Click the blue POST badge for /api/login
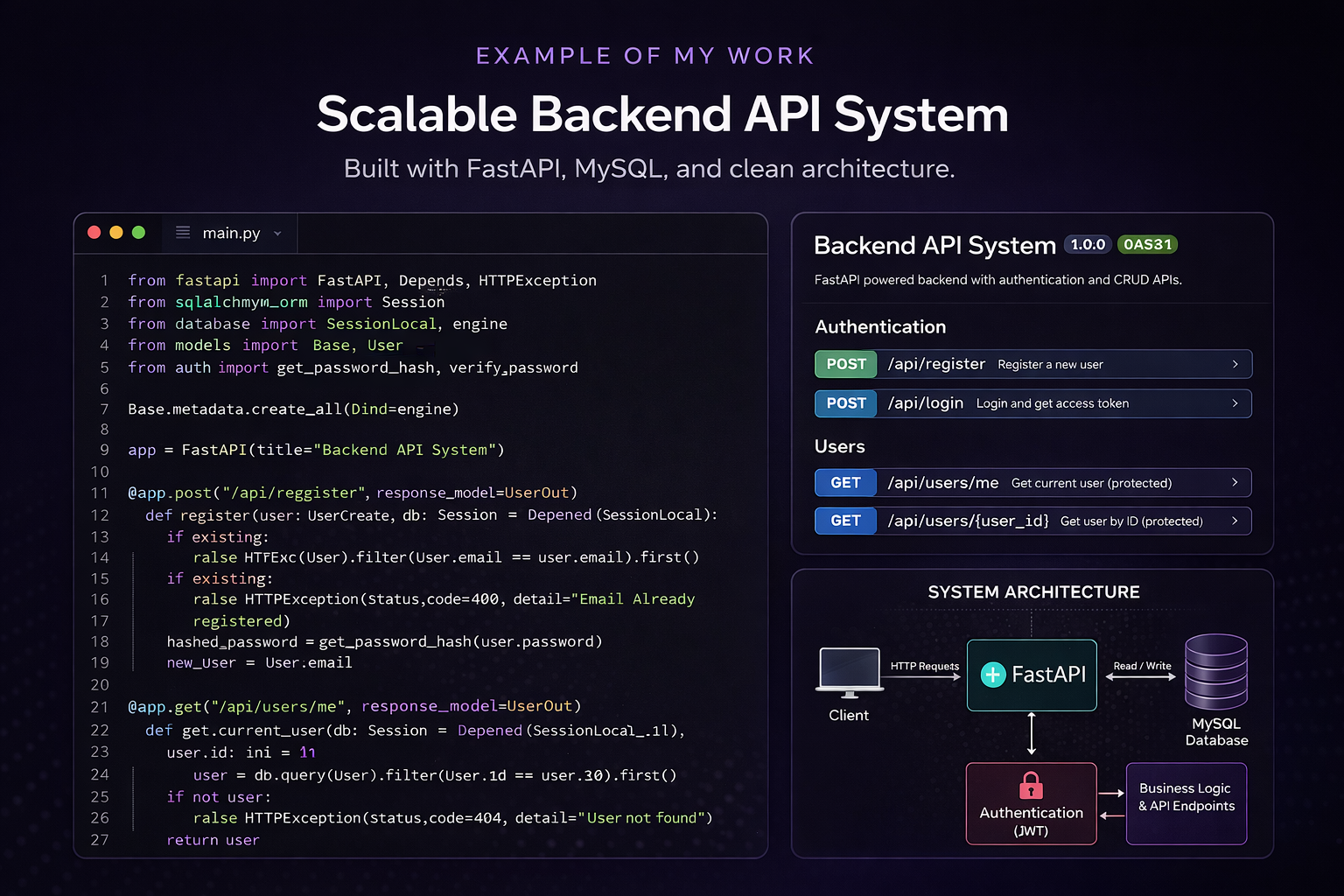 click(x=846, y=403)
